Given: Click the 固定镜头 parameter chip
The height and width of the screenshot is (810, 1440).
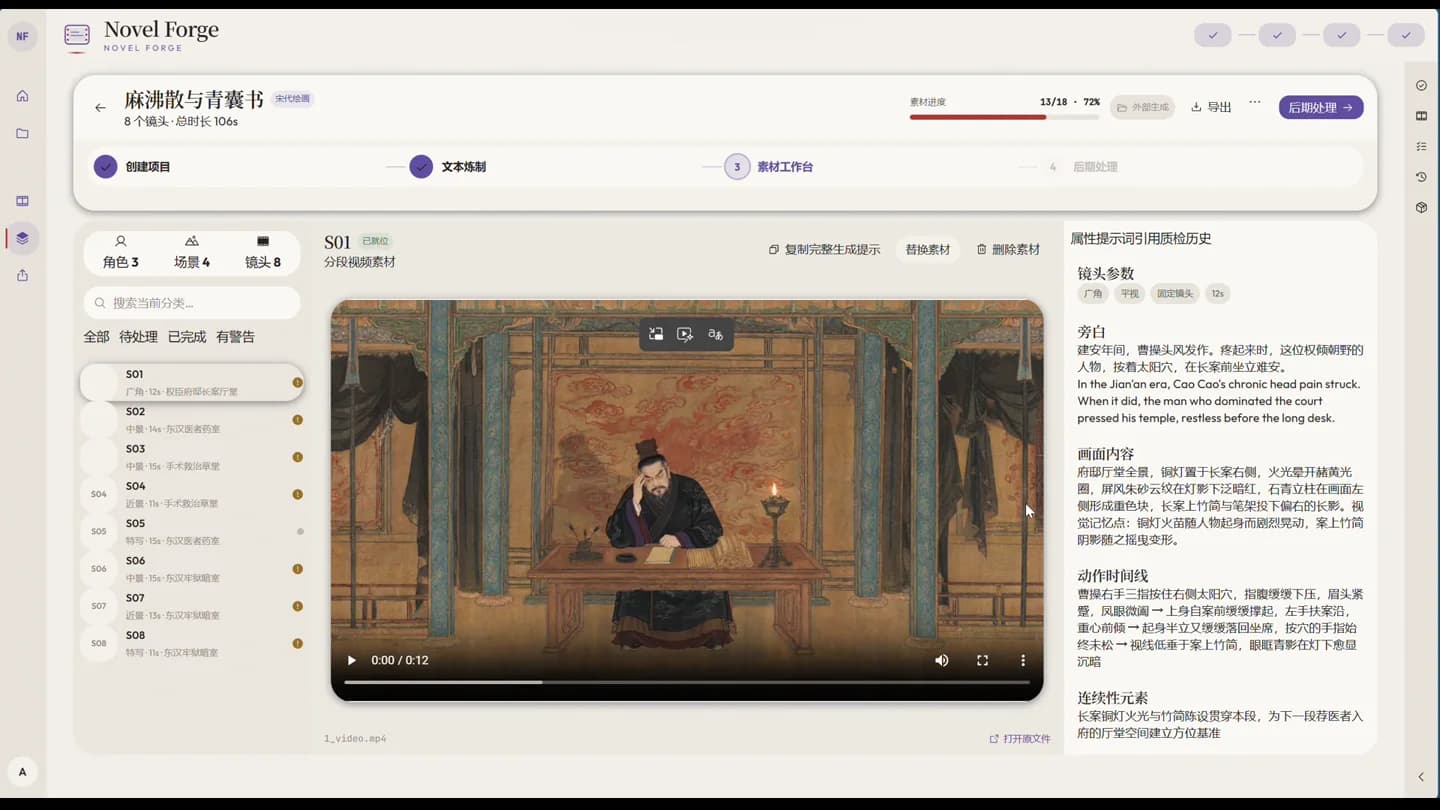Looking at the screenshot, I should [x=1174, y=294].
